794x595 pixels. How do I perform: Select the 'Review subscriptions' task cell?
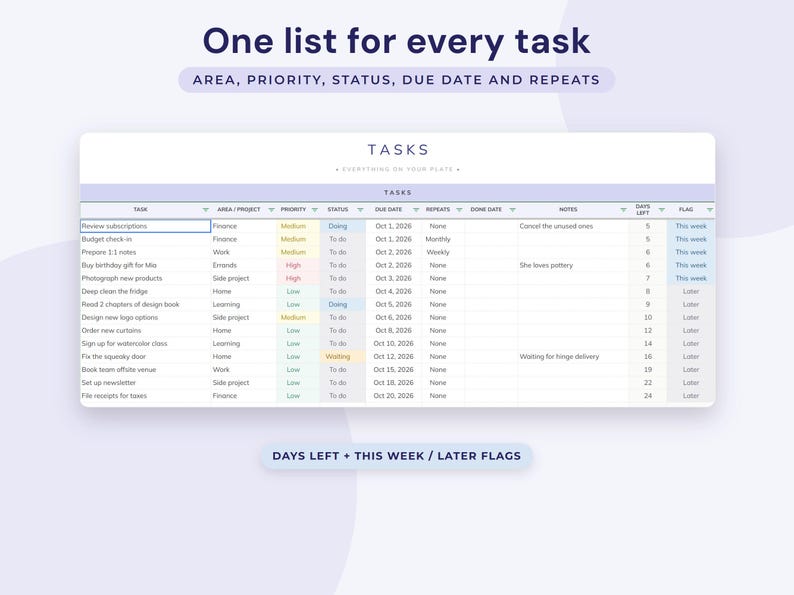click(145, 226)
